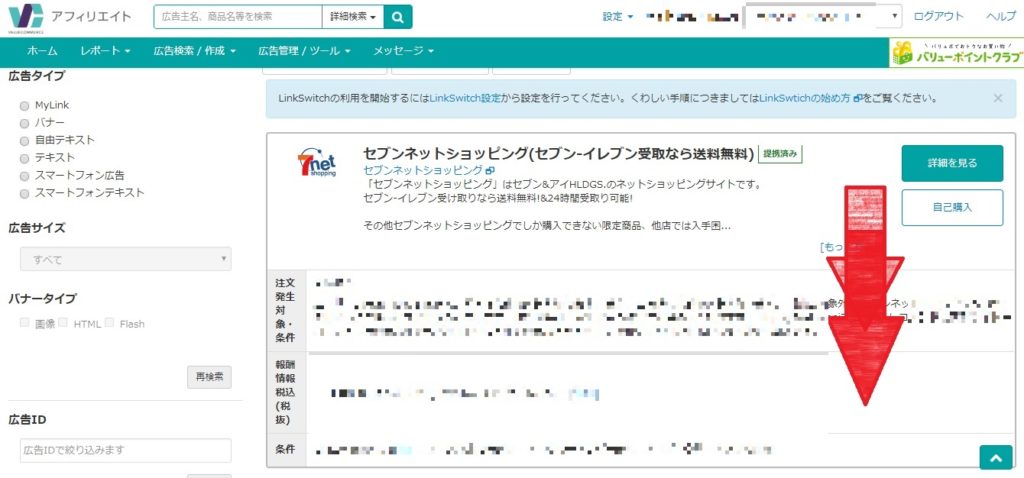This screenshot has width=1024, height=478.
Task: Check the 画像 banner type checkbox
Action: 24,323
